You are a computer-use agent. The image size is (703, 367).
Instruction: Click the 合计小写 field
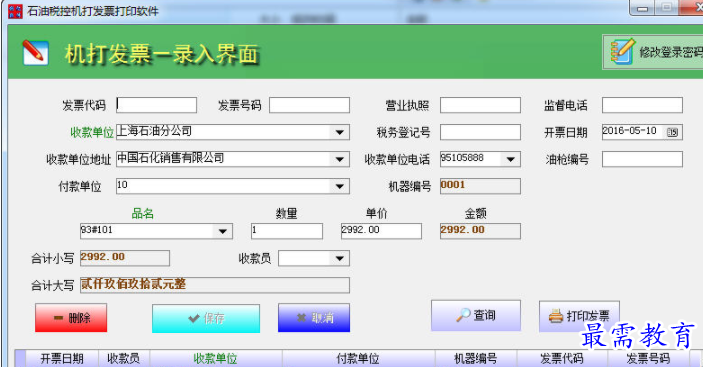[x=125, y=258]
